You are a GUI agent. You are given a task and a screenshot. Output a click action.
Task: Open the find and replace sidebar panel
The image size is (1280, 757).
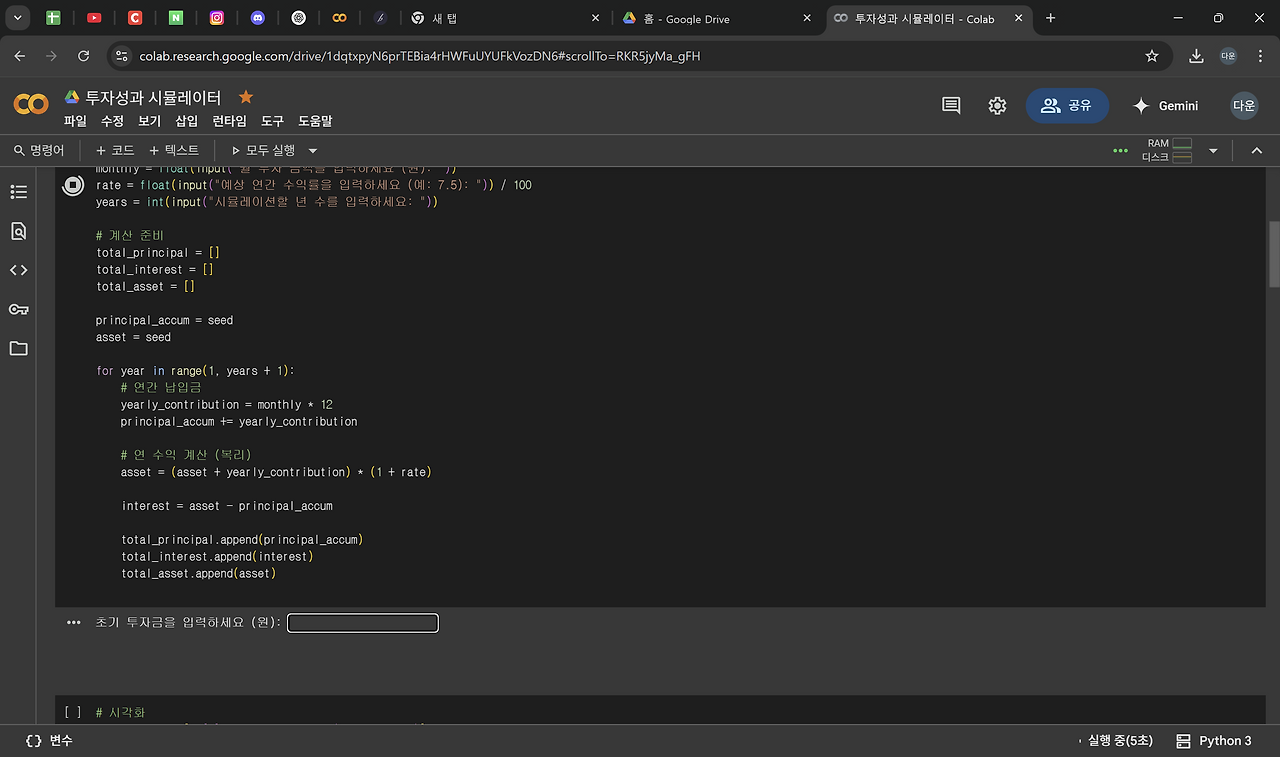18,231
